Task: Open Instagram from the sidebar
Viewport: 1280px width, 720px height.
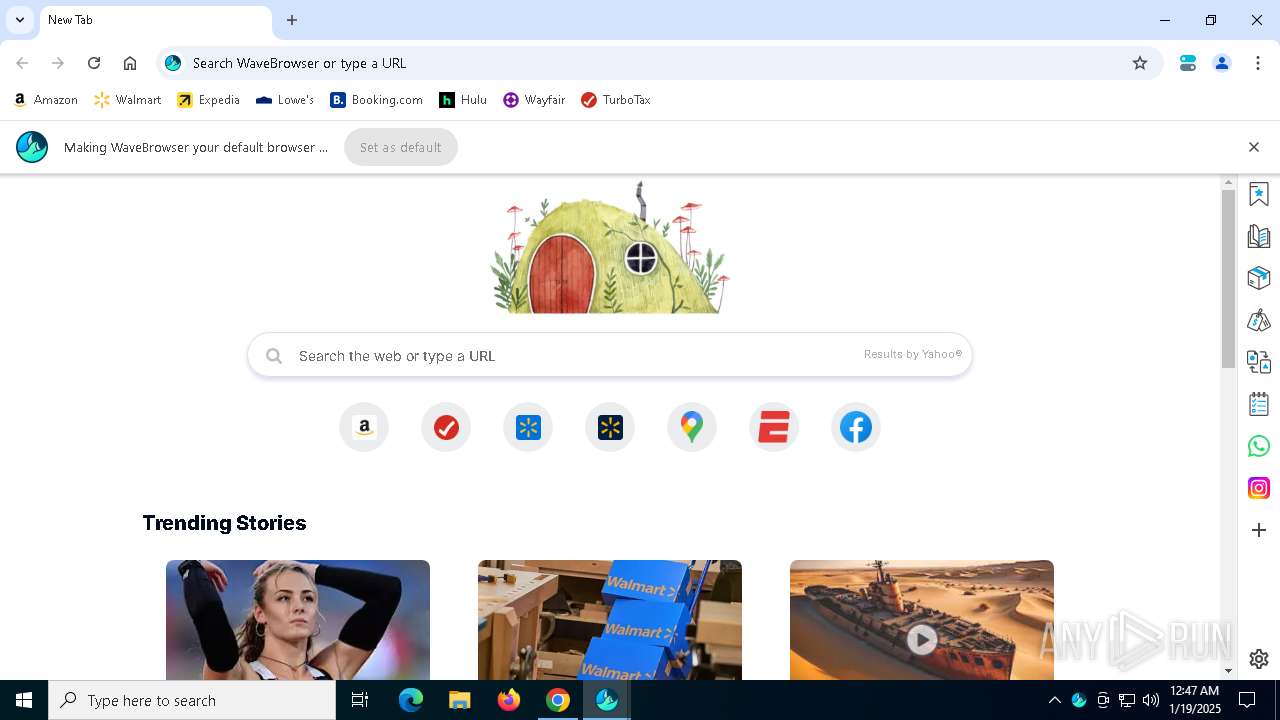Action: 1259,488
